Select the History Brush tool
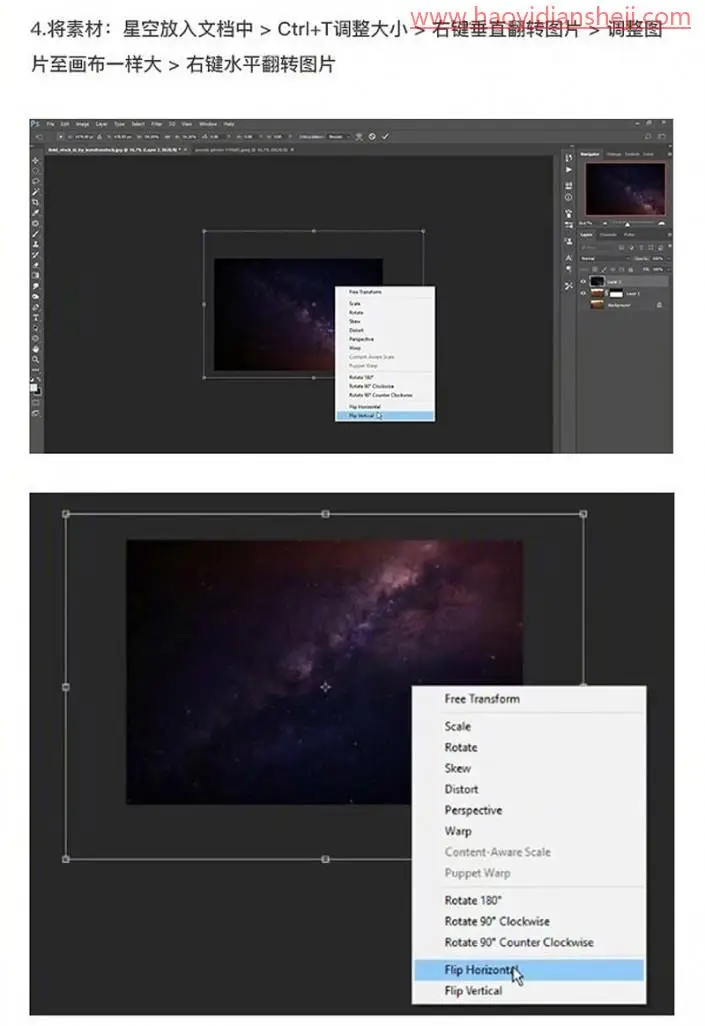This screenshot has height=1026, width=705. 35,255
